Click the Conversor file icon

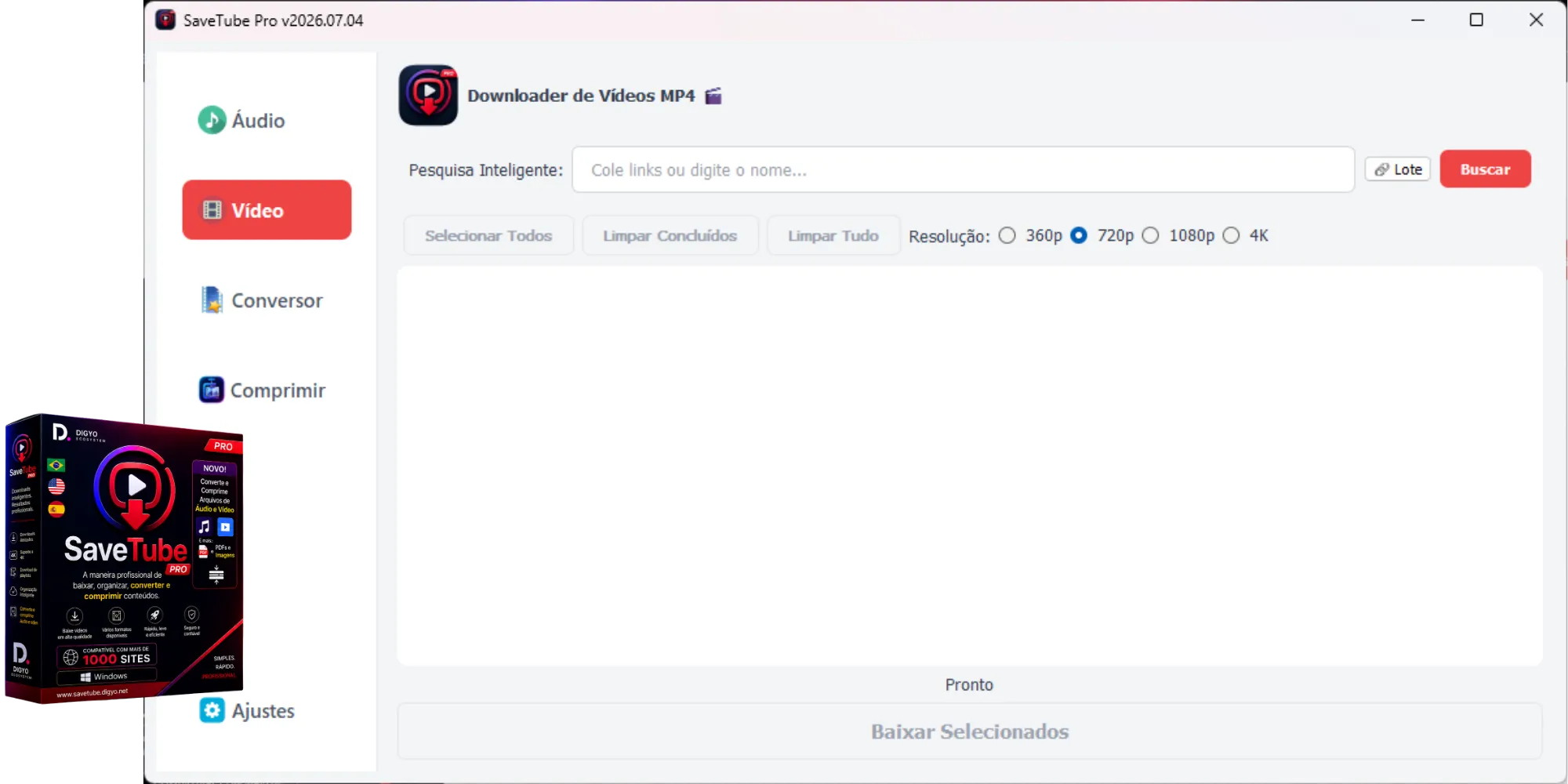point(212,299)
